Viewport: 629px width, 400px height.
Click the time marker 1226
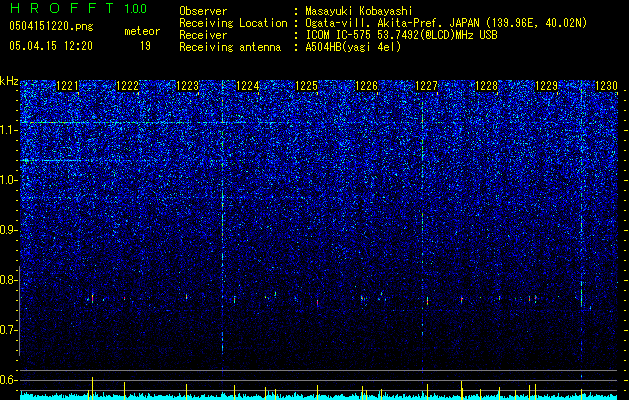tap(367, 85)
